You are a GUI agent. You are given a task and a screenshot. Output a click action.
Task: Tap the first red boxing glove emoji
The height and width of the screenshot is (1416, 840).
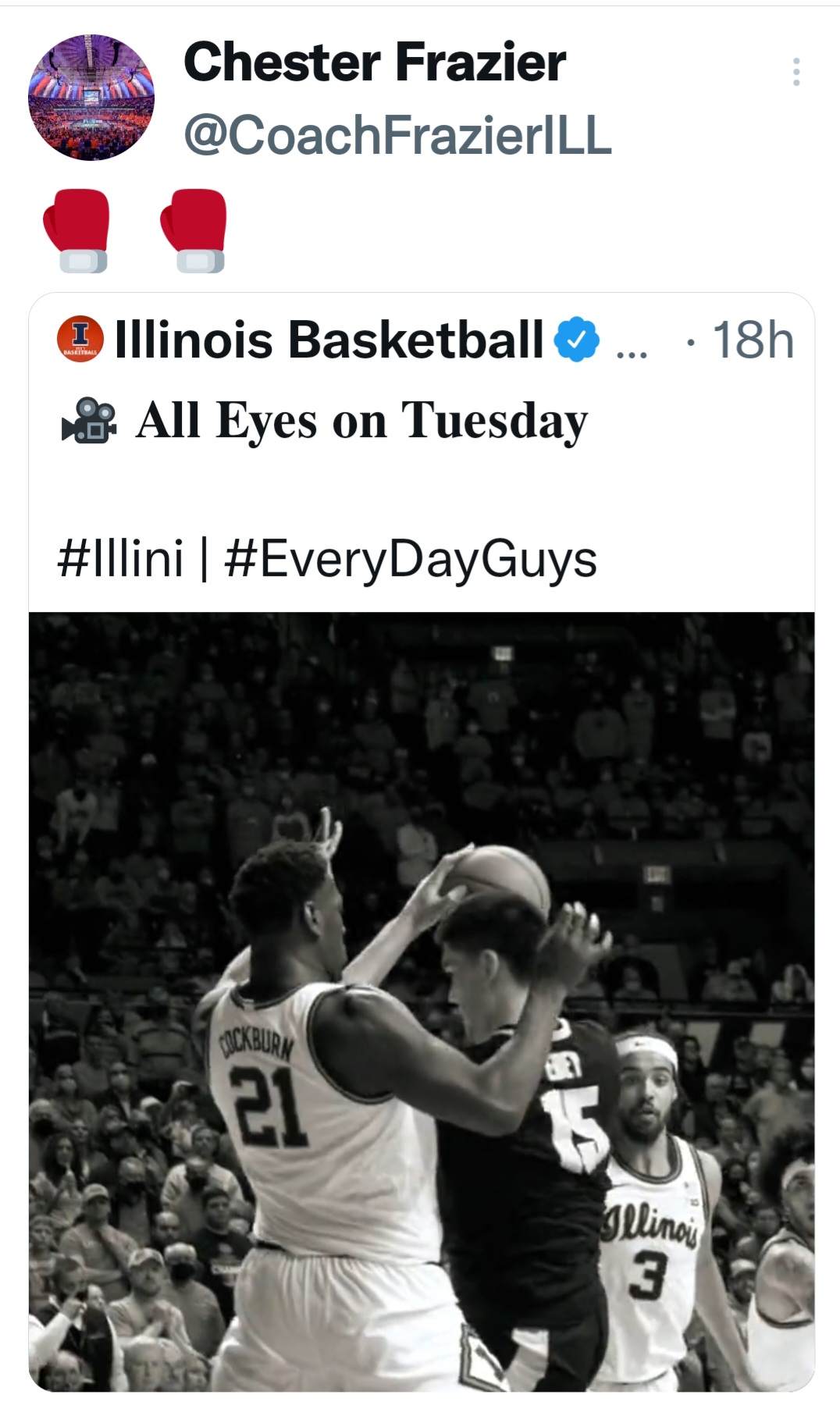(77, 230)
